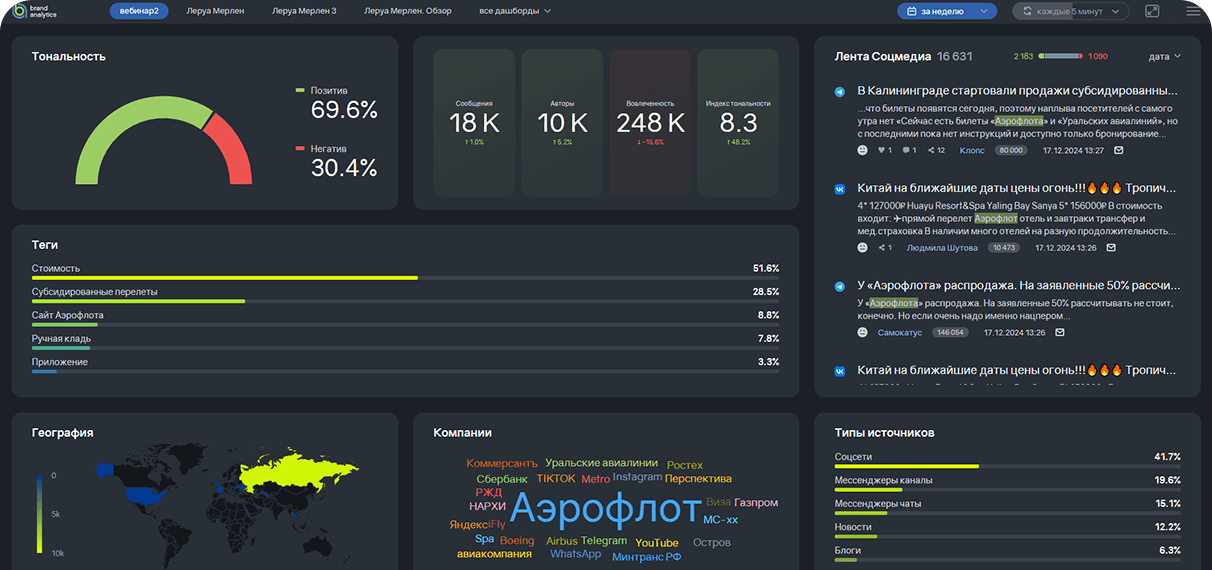Click the red «Негатив» legend marker
The height and width of the screenshot is (570, 1212).
(300, 148)
